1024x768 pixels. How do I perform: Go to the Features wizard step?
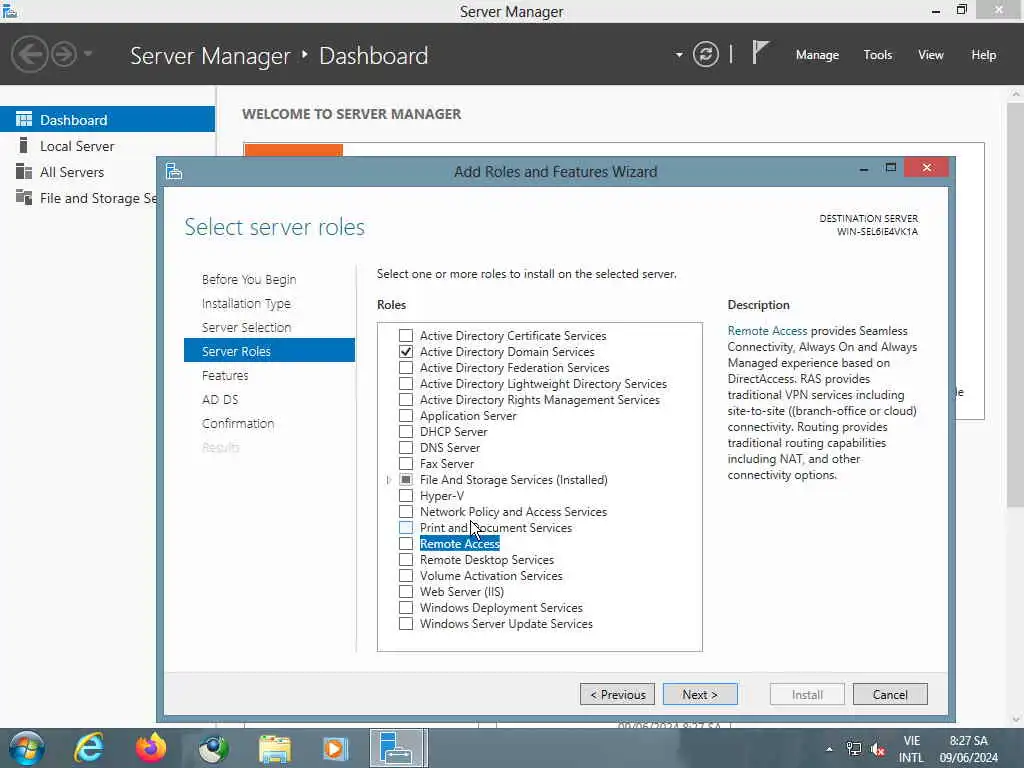pos(225,376)
